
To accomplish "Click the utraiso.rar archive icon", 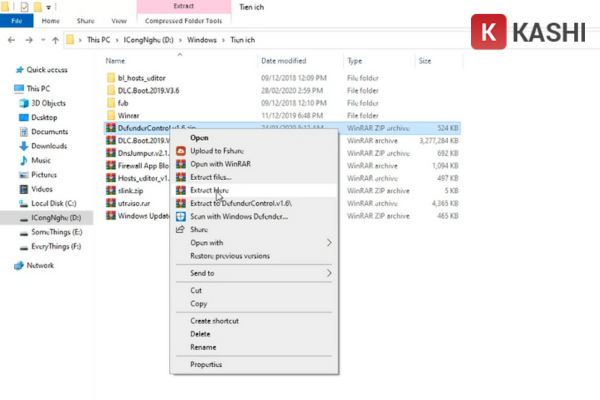I will (x=110, y=203).
